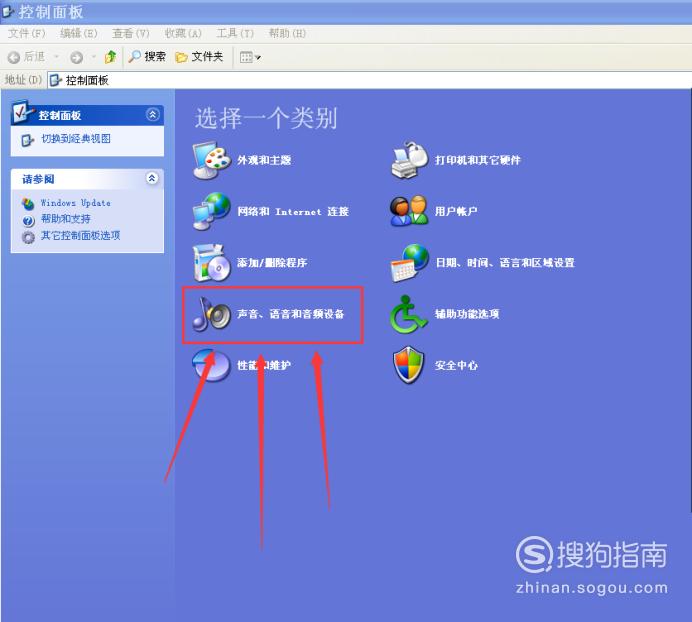
Task: Open the Forward button history dropdown arrow
Action: (94, 57)
